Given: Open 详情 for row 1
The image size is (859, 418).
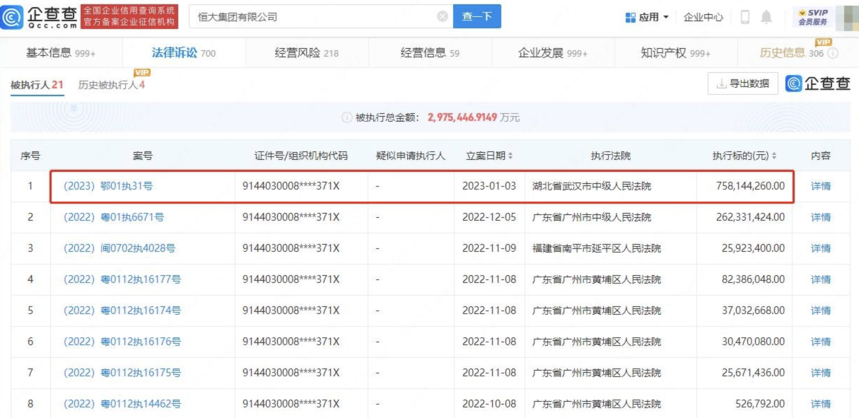Looking at the screenshot, I should (x=821, y=186).
